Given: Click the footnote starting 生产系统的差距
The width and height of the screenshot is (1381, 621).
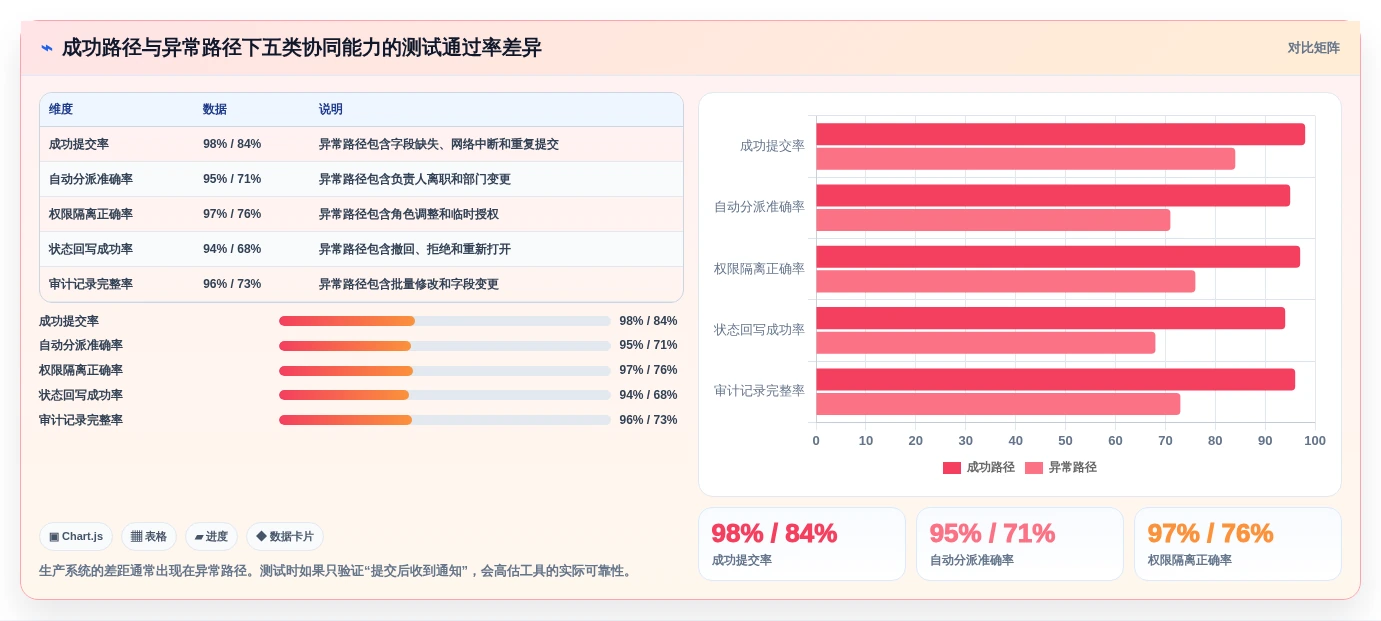Looking at the screenshot, I should pos(337,571).
